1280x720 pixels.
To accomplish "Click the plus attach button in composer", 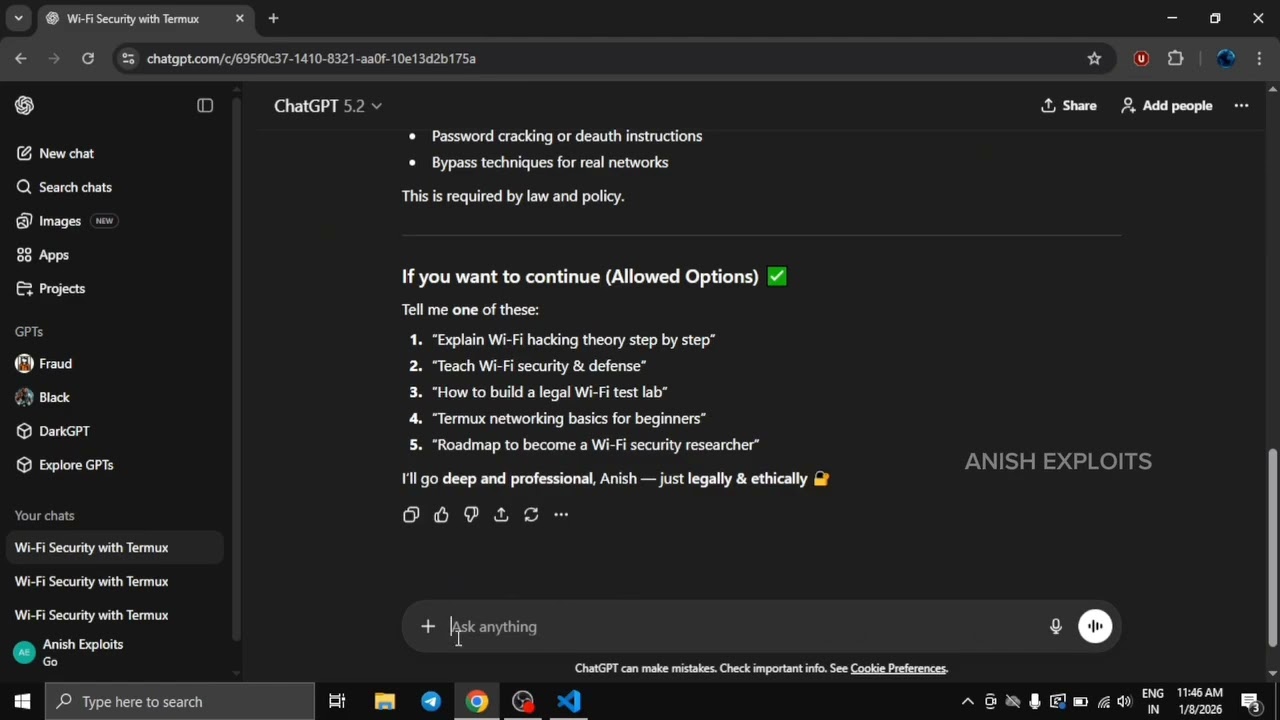I will pos(428,626).
